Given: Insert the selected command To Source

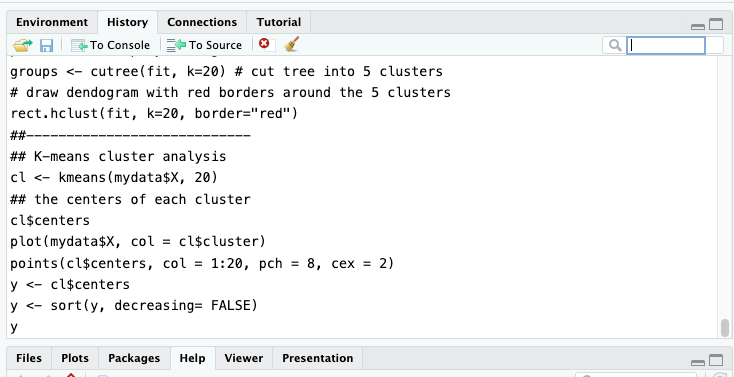Looking at the screenshot, I should (205, 45).
